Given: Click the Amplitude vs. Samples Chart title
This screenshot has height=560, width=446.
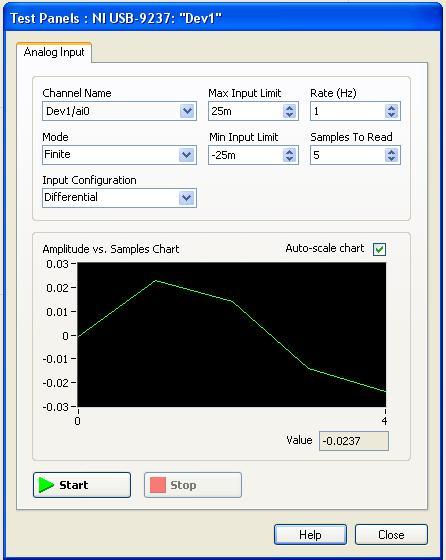Looking at the screenshot, I should [111, 249].
